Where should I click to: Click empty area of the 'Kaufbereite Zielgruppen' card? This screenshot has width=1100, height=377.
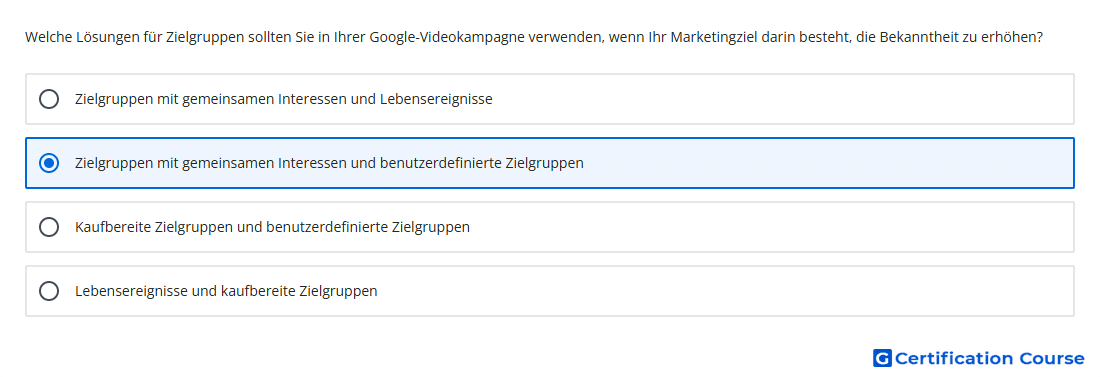(x=772, y=227)
